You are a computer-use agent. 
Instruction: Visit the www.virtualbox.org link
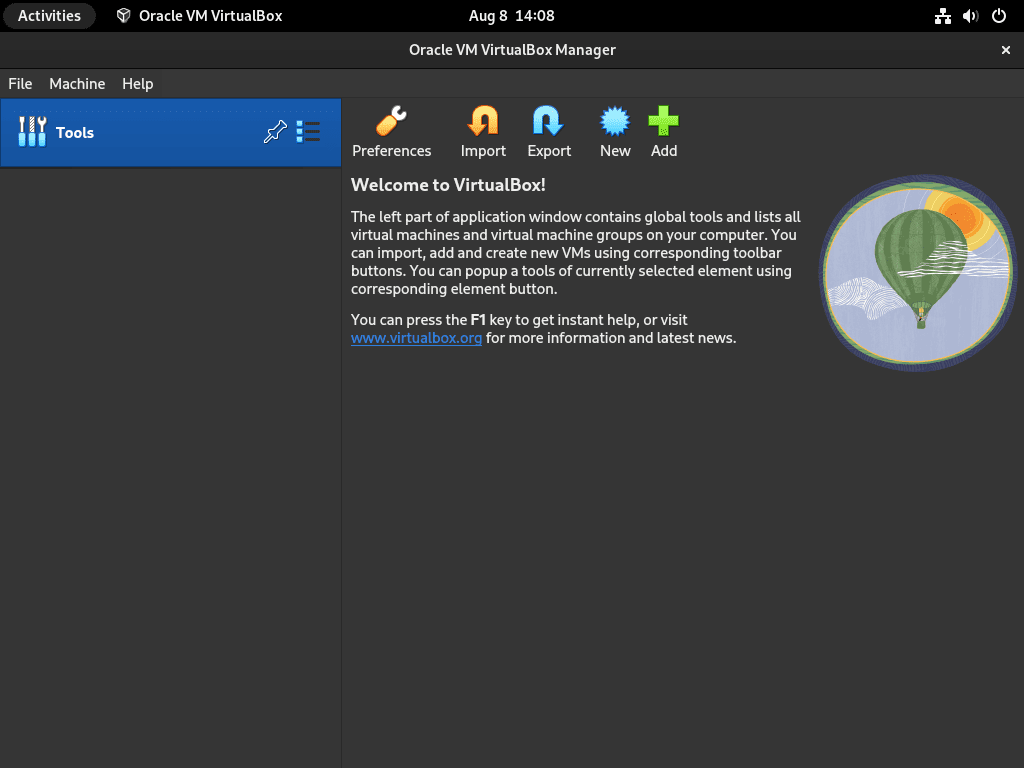416,338
